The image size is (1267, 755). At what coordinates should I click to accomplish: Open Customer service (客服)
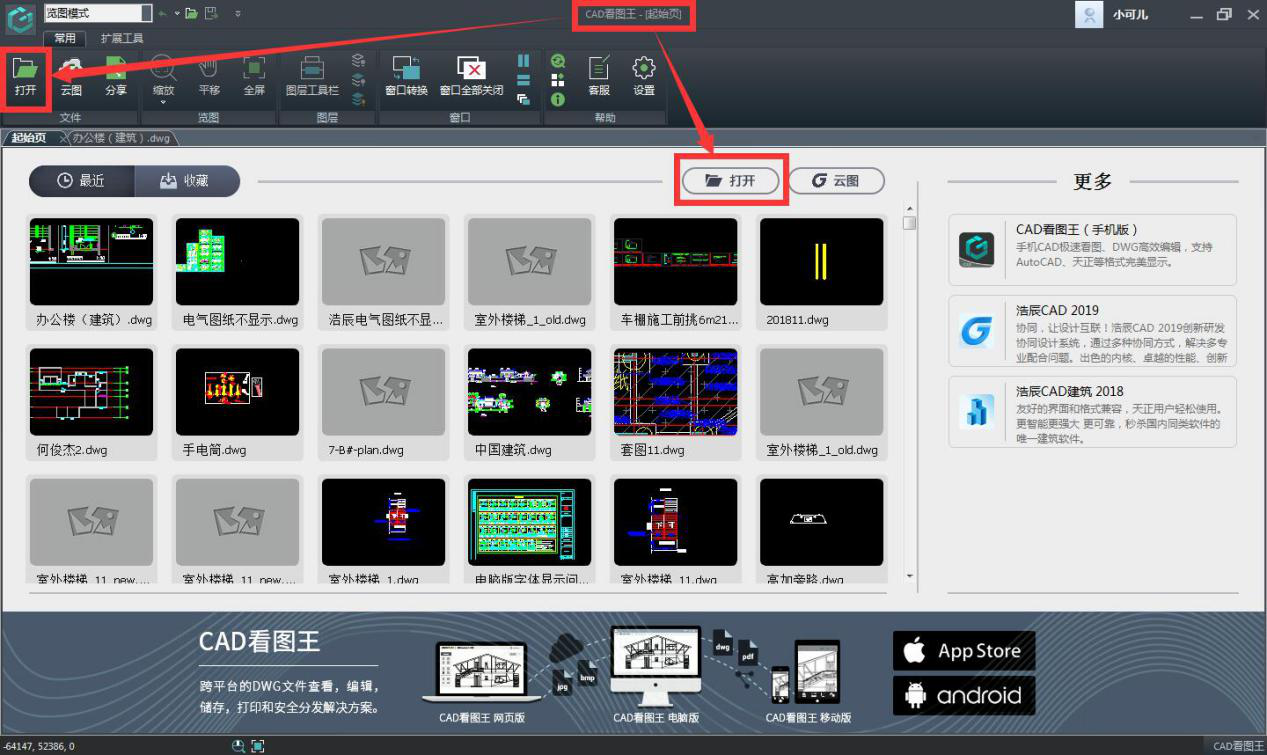pos(599,75)
